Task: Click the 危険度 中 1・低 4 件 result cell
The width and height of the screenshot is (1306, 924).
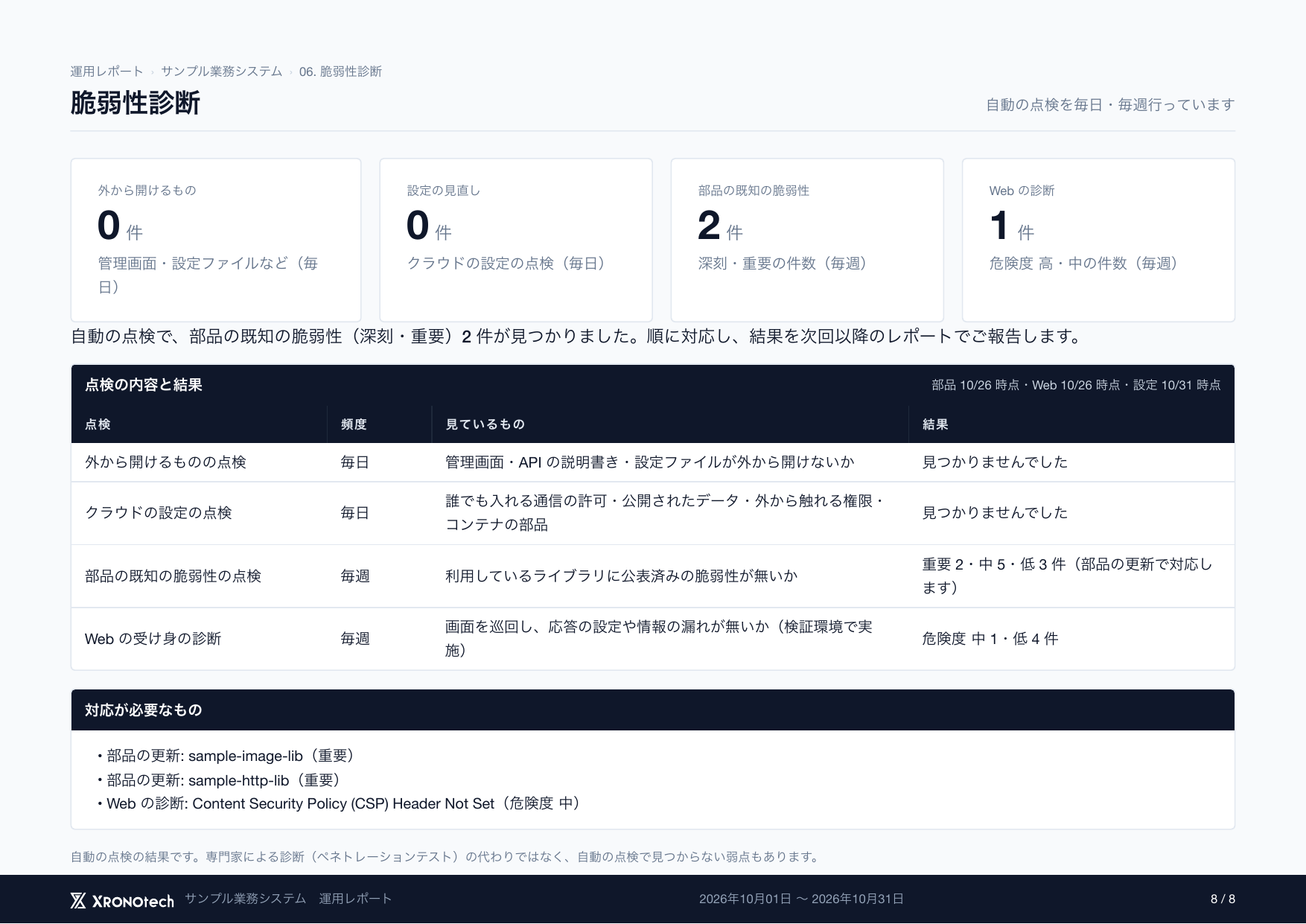Action: (x=990, y=639)
